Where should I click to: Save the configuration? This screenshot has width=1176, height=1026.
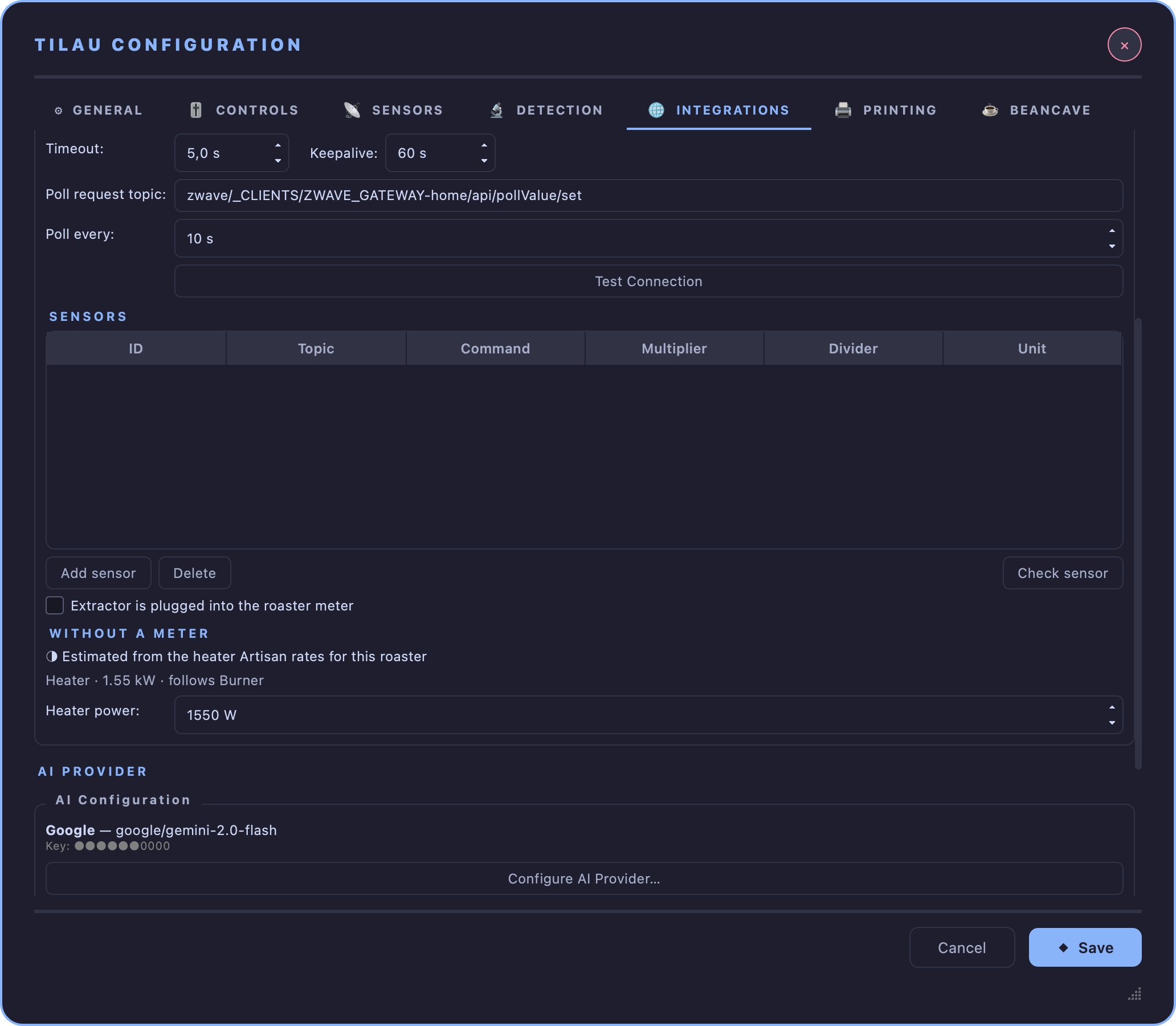click(1085, 947)
